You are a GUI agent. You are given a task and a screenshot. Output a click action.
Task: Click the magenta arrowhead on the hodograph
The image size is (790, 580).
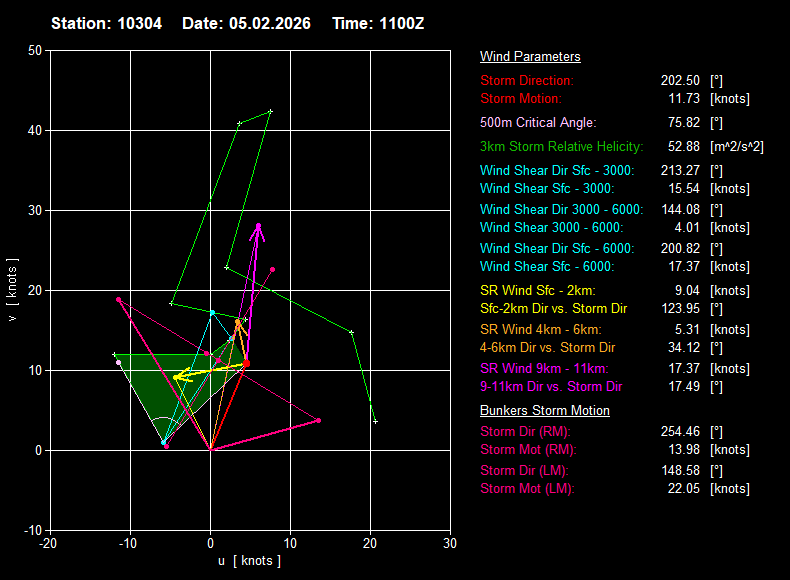[258, 229]
